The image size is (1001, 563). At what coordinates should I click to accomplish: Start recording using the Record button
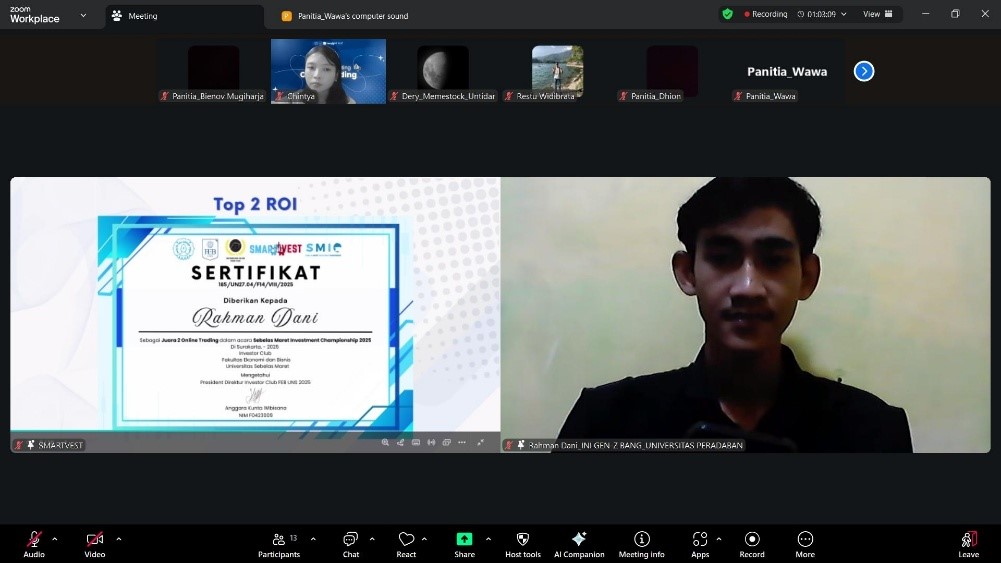[x=752, y=541]
